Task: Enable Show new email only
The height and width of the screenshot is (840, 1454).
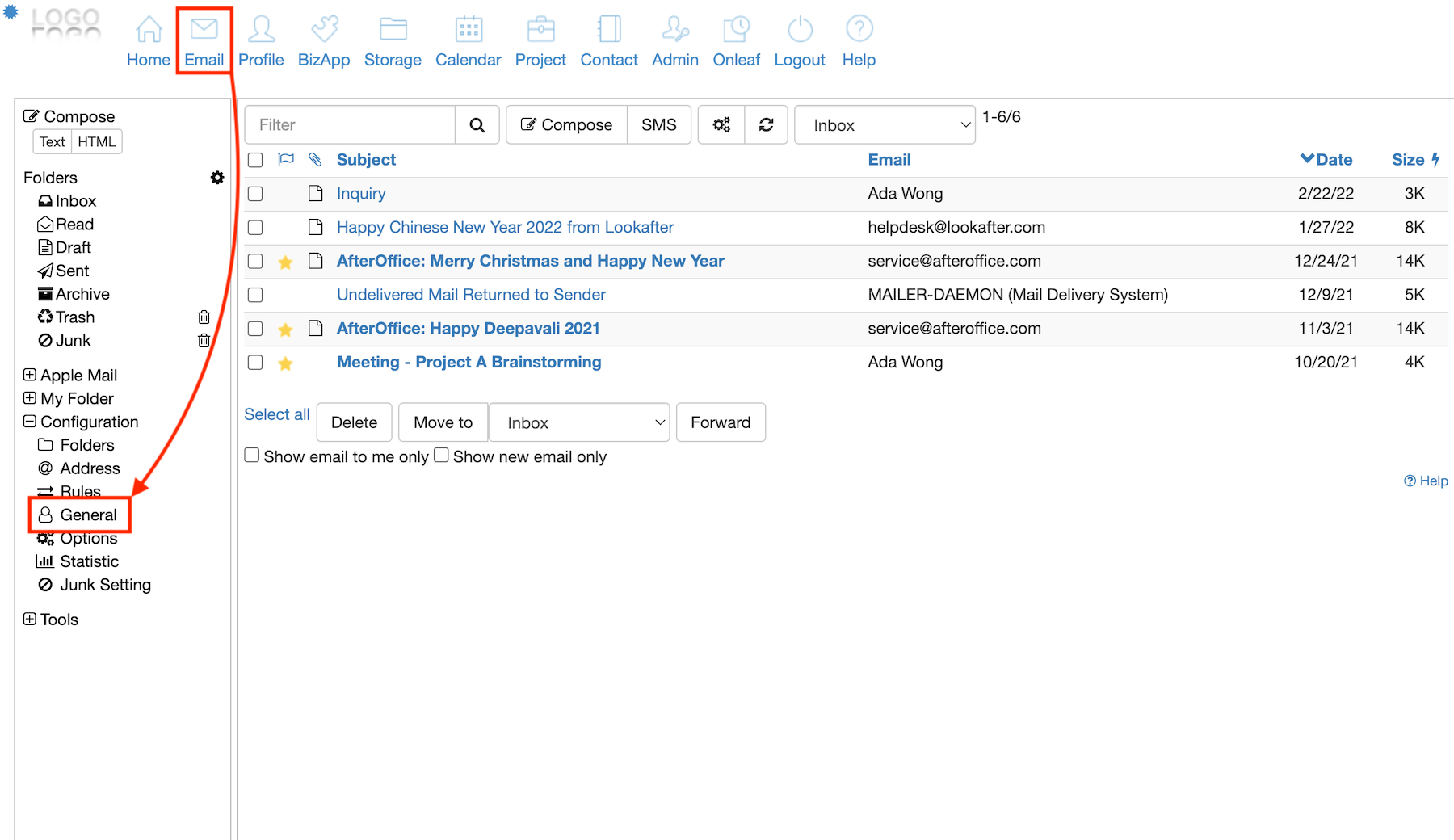Action: pos(441,456)
